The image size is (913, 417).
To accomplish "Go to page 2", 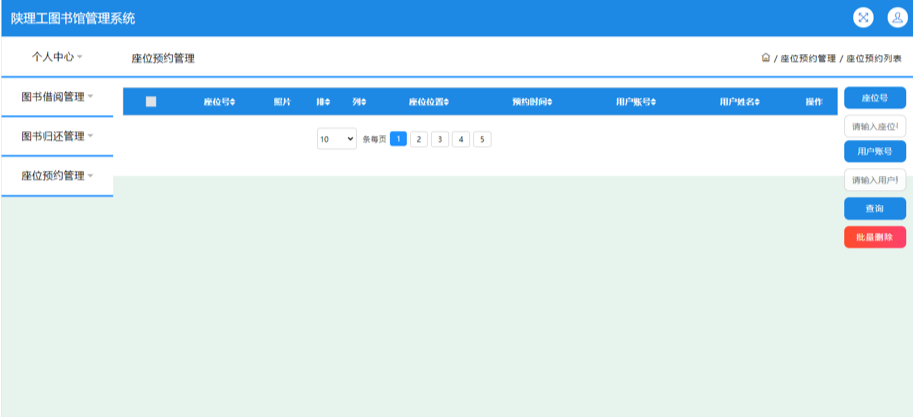I will 419,139.
